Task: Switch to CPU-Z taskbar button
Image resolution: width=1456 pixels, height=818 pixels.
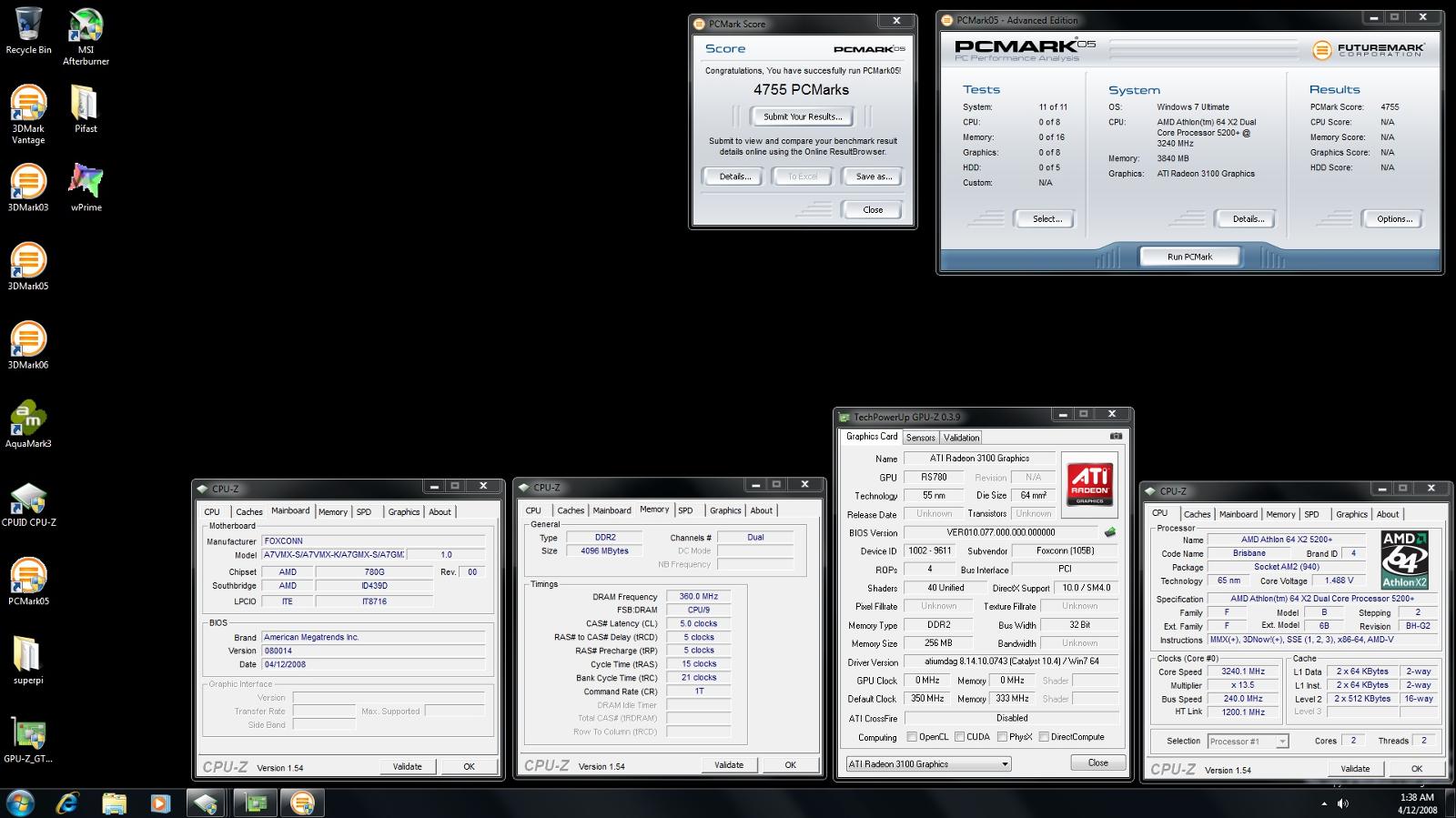Action: tap(207, 803)
